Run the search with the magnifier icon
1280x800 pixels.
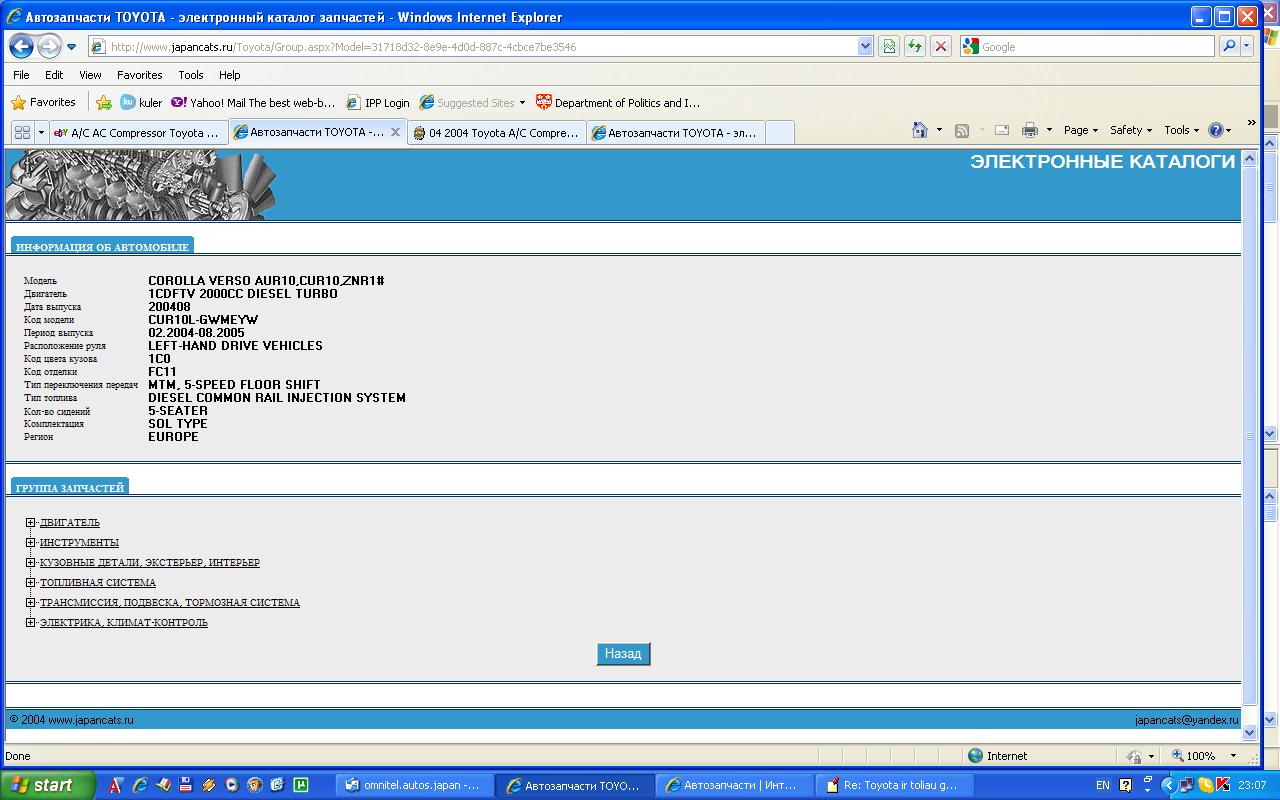click(x=1228, y=46)
